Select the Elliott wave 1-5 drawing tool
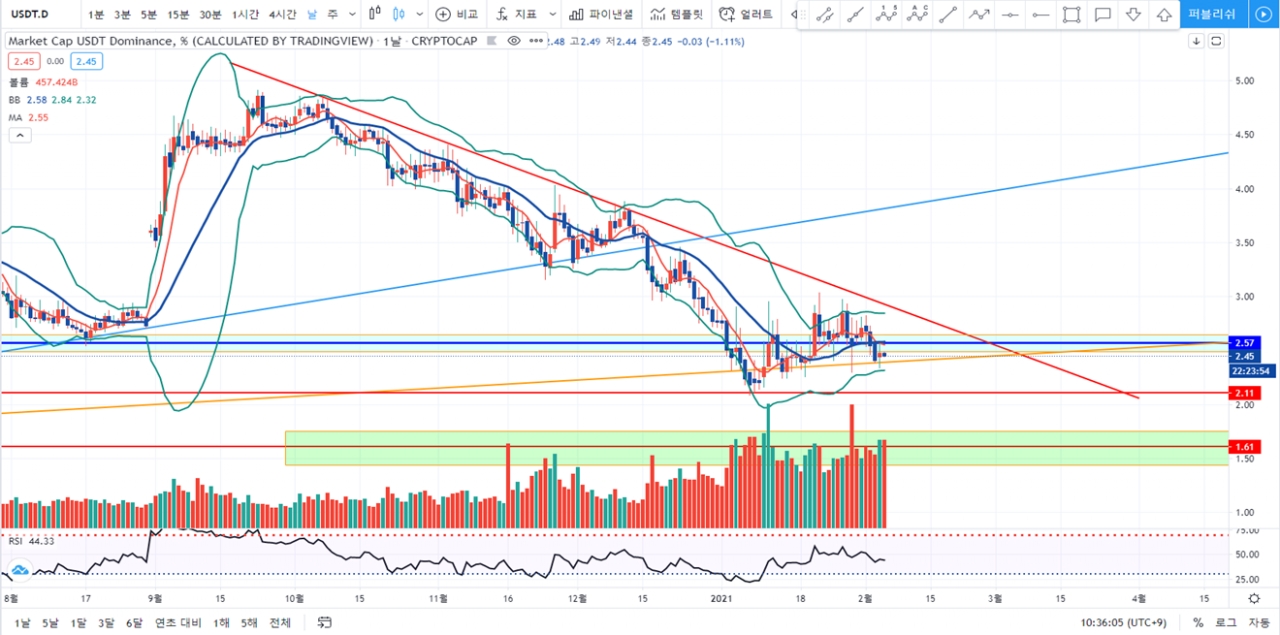This screenshot has height=635, width=1280. tap(885, 15)
